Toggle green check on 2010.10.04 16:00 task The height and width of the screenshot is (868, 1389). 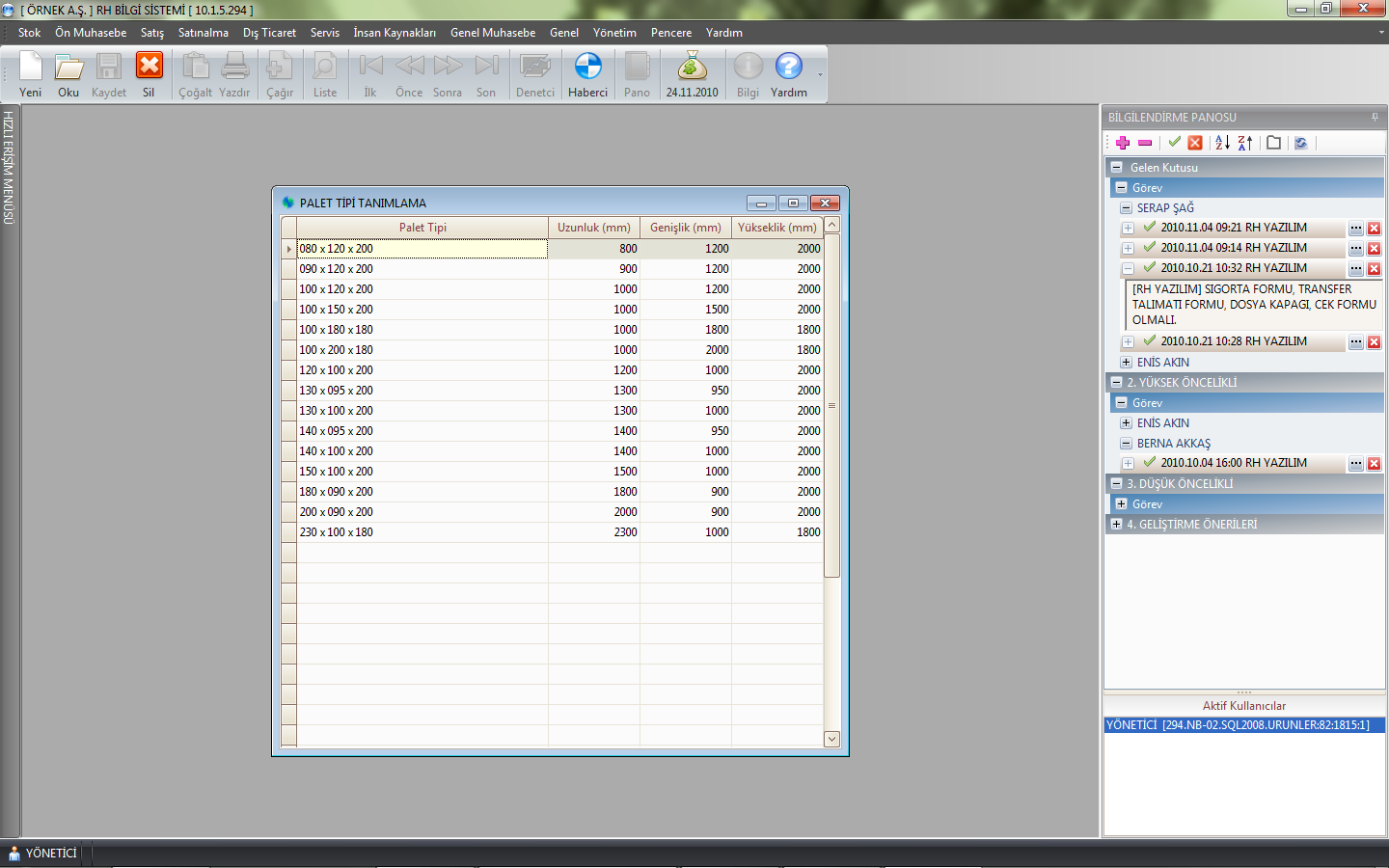click(x=1149, y=463)
